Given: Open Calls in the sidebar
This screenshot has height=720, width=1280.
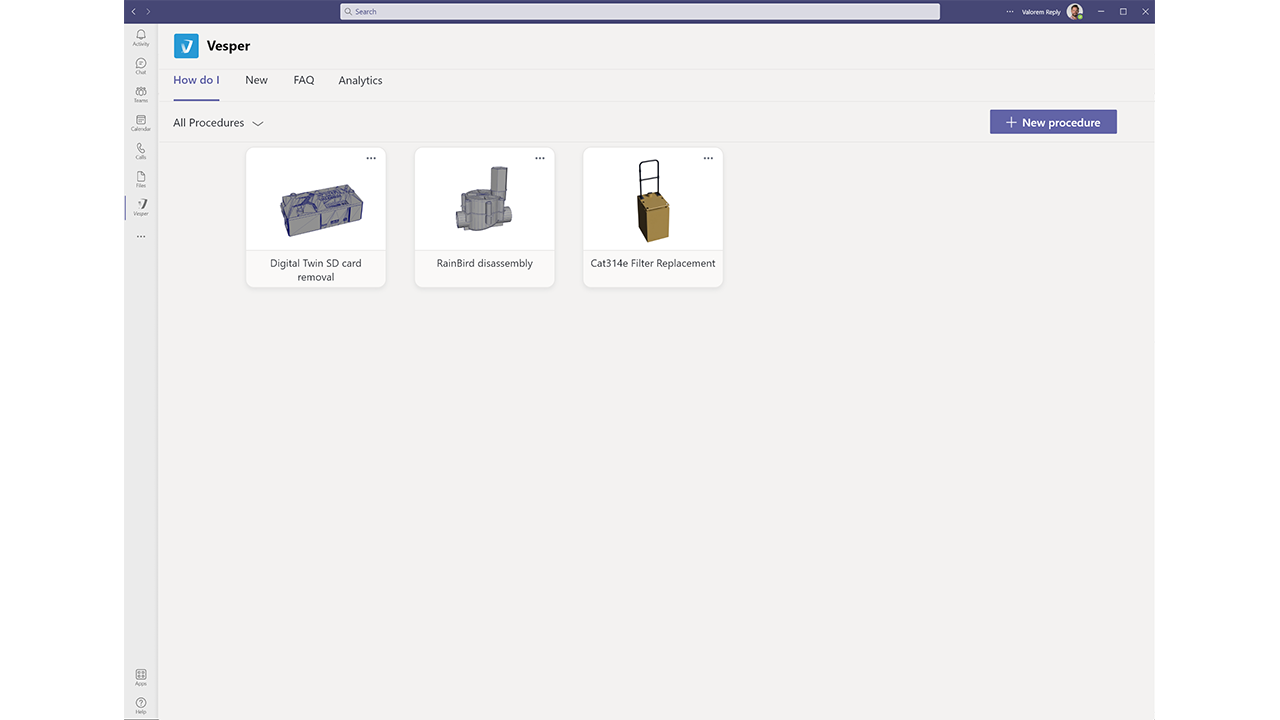Looking at the screenshot, I should point(141,151).
